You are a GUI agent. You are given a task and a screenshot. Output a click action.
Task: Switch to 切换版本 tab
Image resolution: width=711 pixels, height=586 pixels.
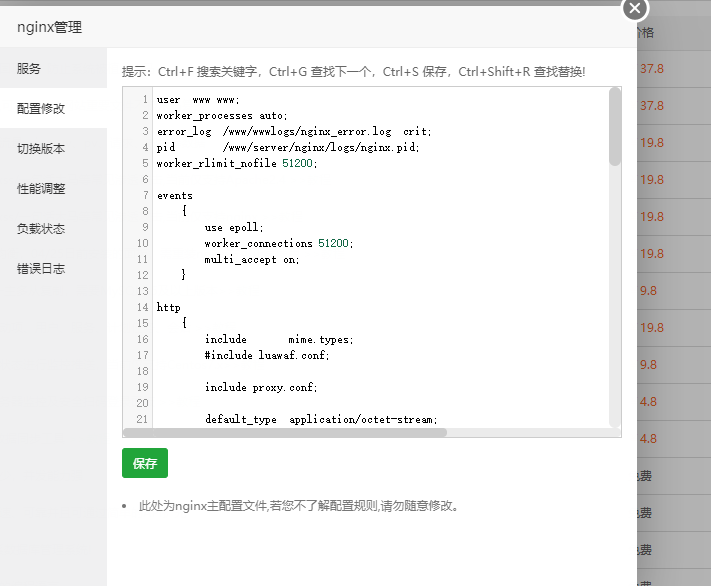pos(54,148)
